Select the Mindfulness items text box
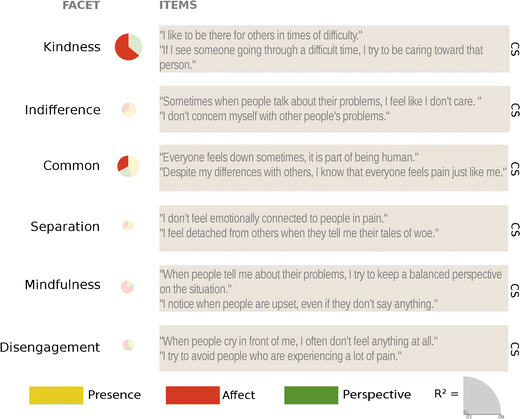Image resolution: width=520 pixels, height=419 pixels. (334, 288)
